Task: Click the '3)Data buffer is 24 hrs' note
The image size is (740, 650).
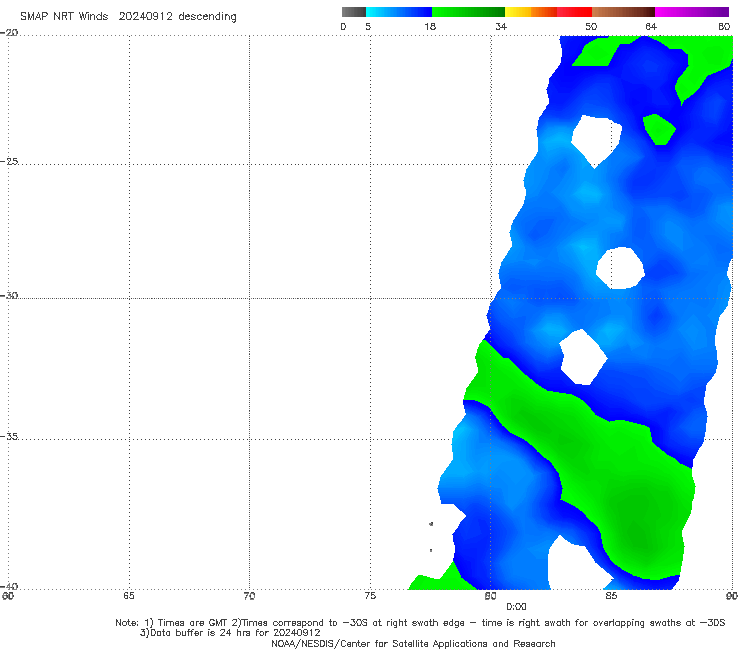Action: coord(230,633)
